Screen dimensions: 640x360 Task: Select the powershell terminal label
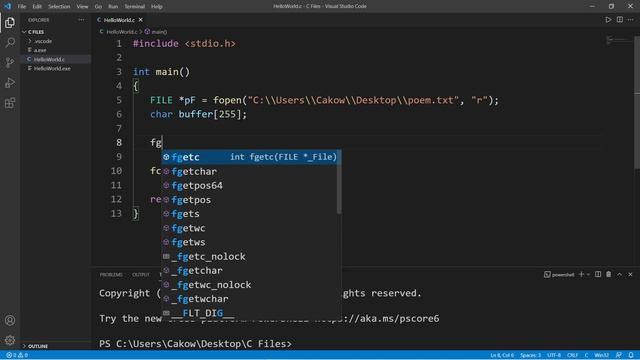pyautogui.click(x=559, y=275)
